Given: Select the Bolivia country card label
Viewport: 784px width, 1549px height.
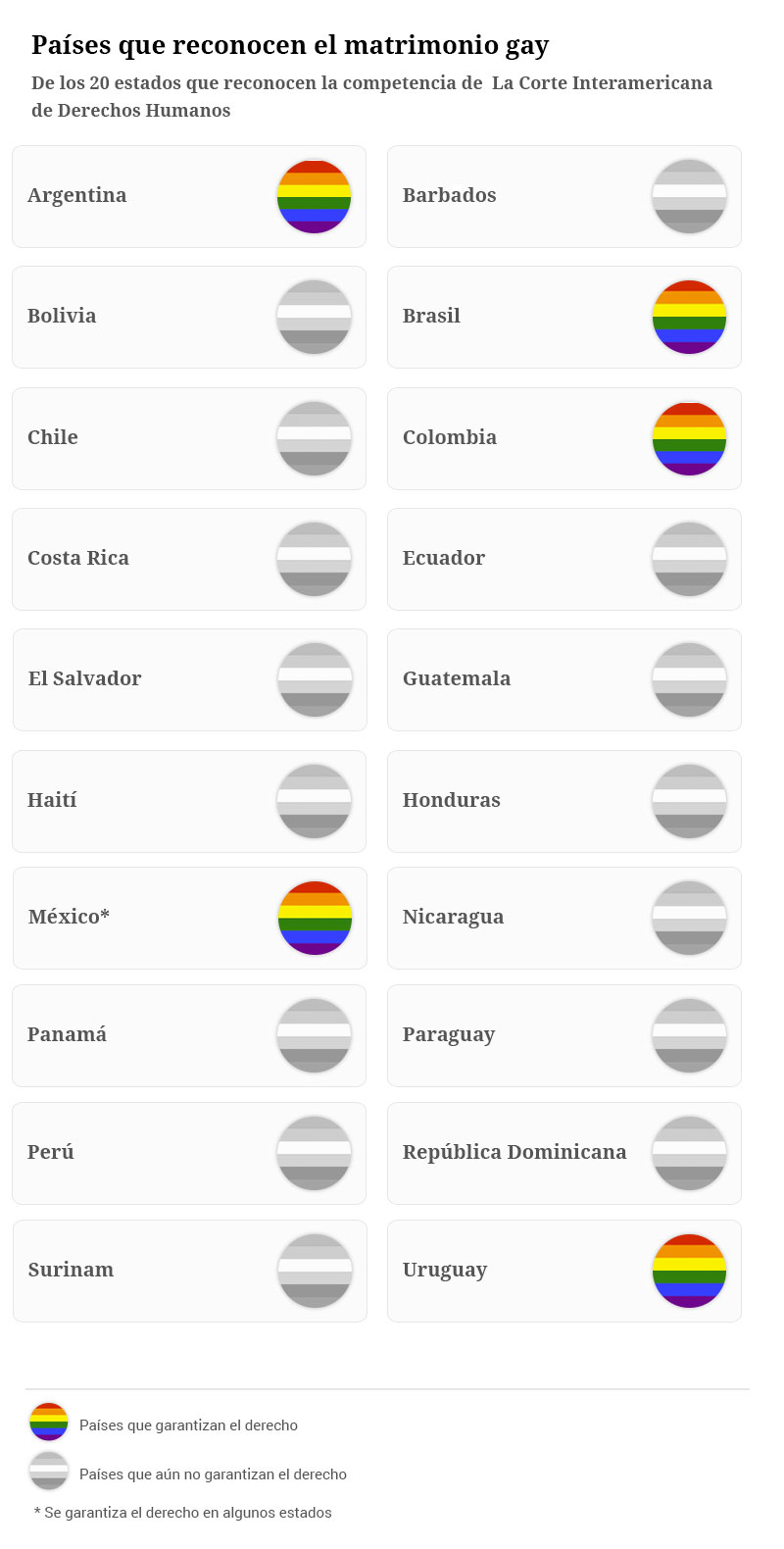Looking at the screenshot, I should pos(62,316).
